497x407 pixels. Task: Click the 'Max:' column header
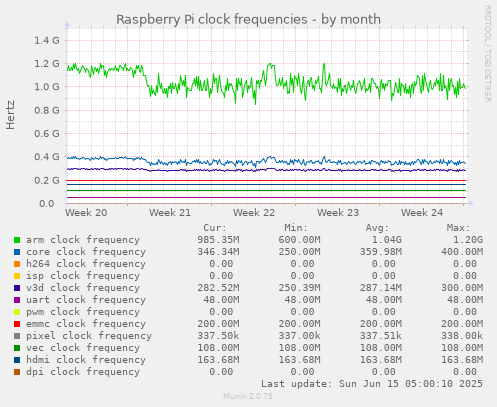458,228
